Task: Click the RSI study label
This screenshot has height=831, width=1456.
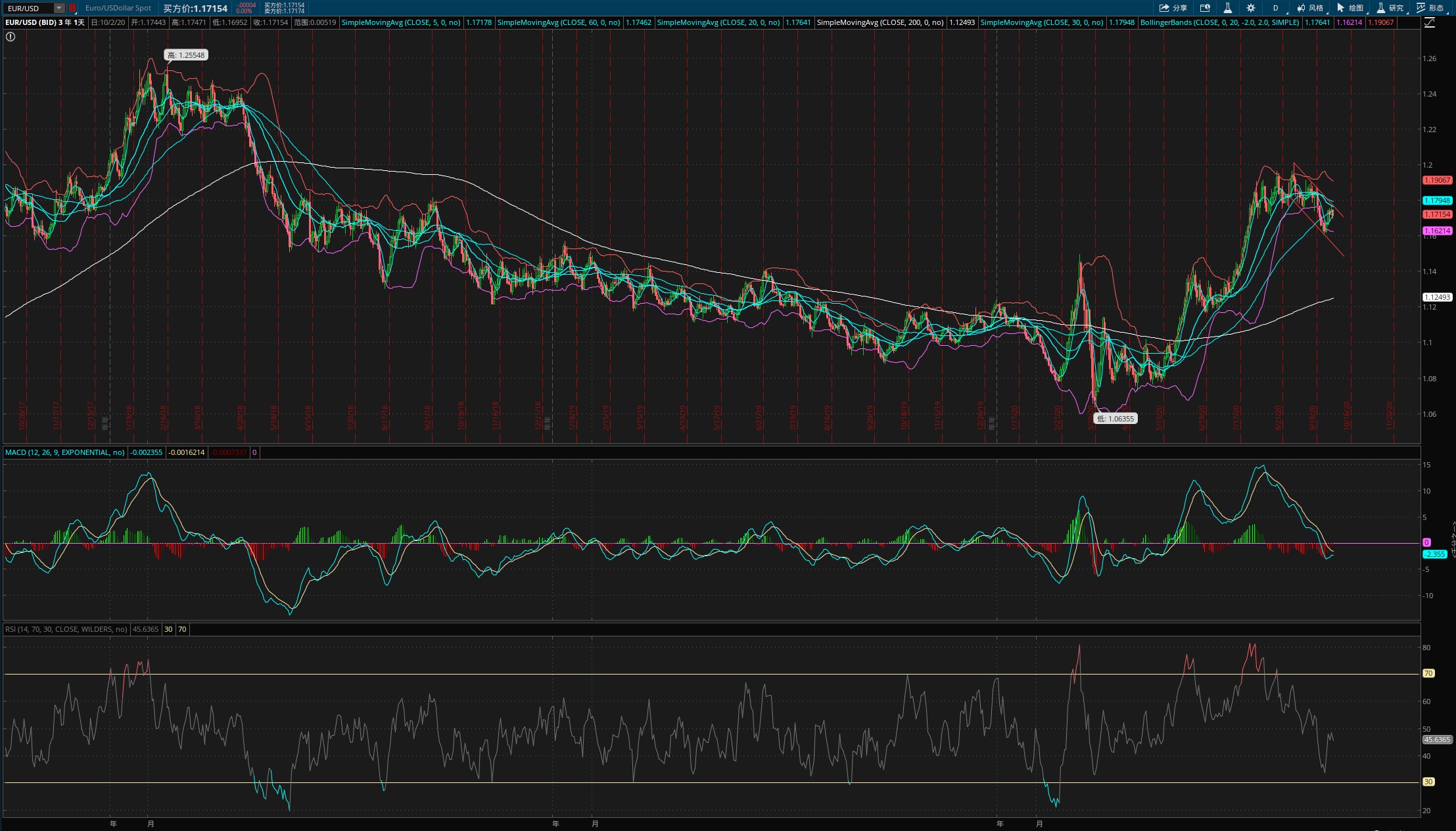Action: pos(66,629)
